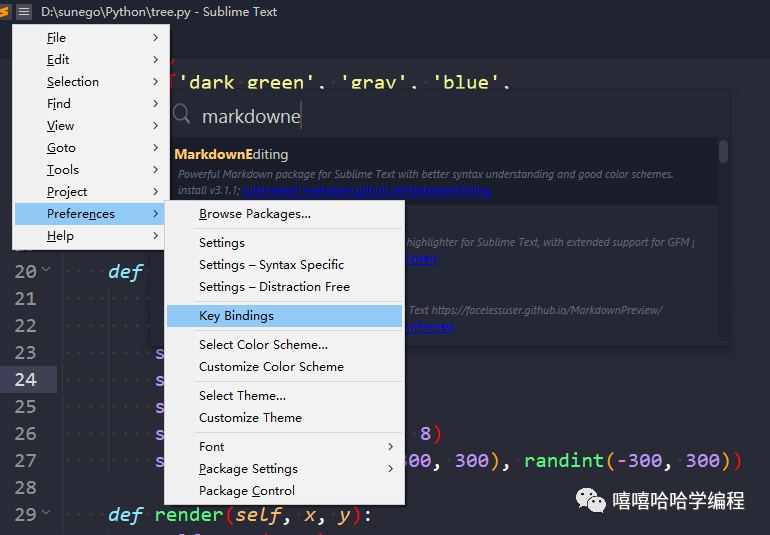The width and height of the screenshot is (770, 535).
Task: Choose Customize Color Scheme
Action: click(x=284, y=367)
